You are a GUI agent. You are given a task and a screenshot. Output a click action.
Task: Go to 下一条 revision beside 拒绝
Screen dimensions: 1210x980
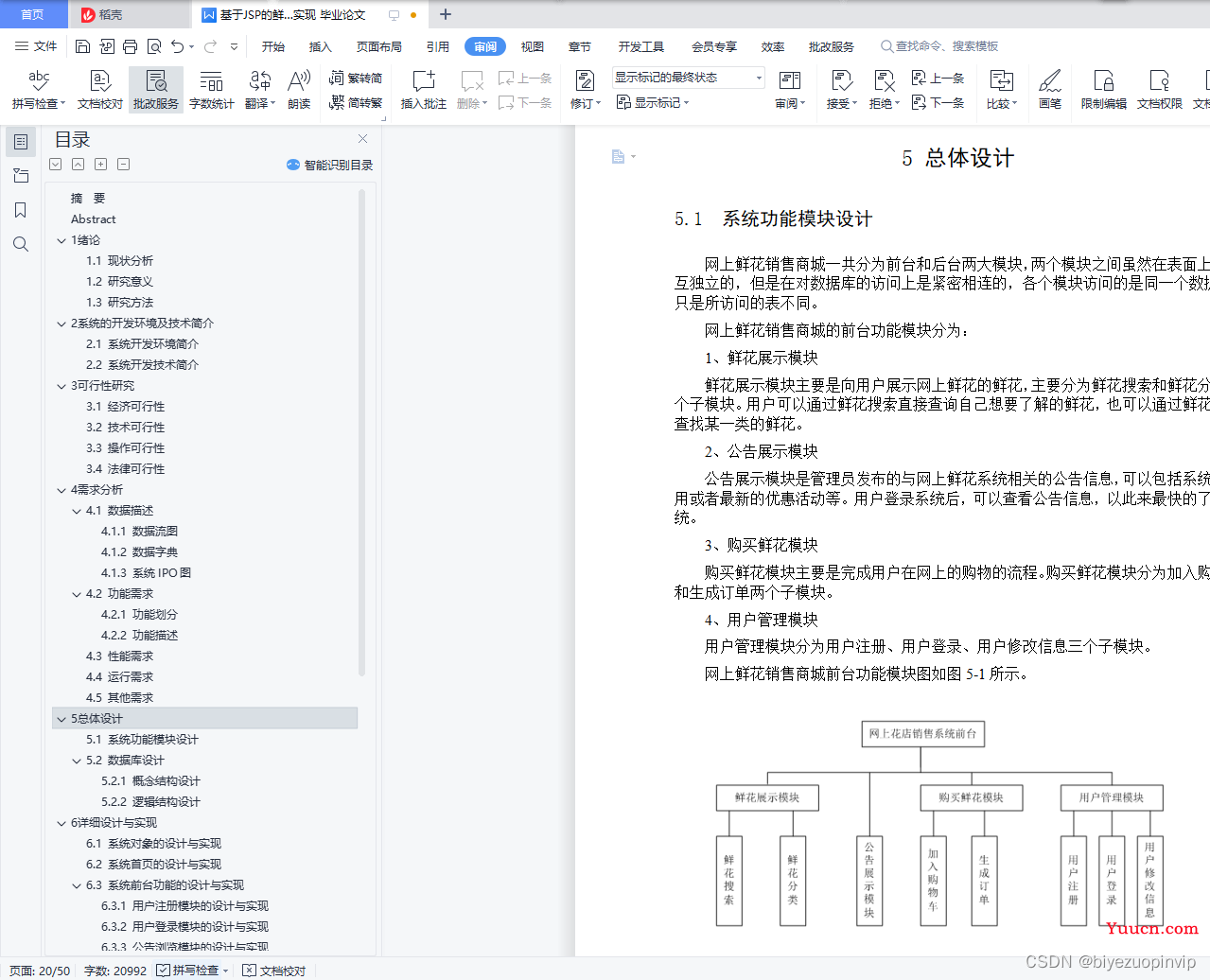938,103
